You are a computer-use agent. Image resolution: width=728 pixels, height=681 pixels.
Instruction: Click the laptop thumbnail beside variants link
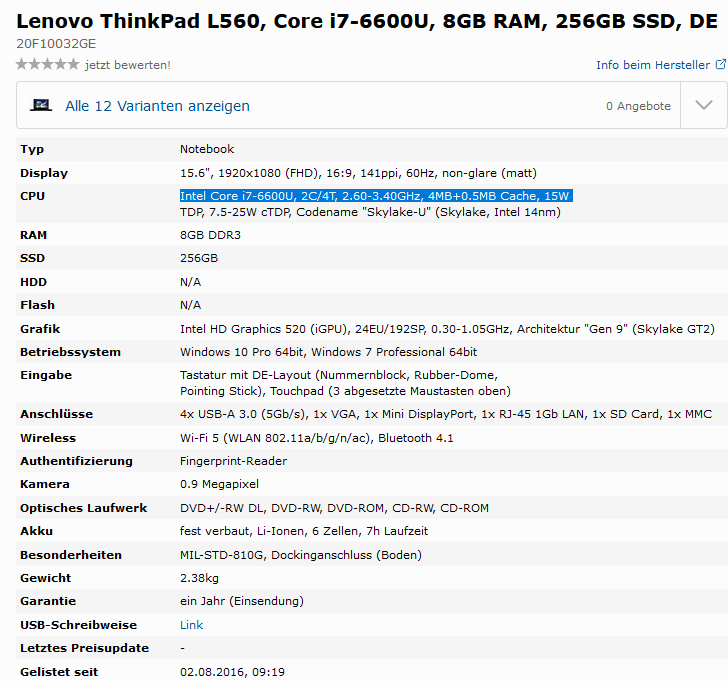click(x=41, y=105)
